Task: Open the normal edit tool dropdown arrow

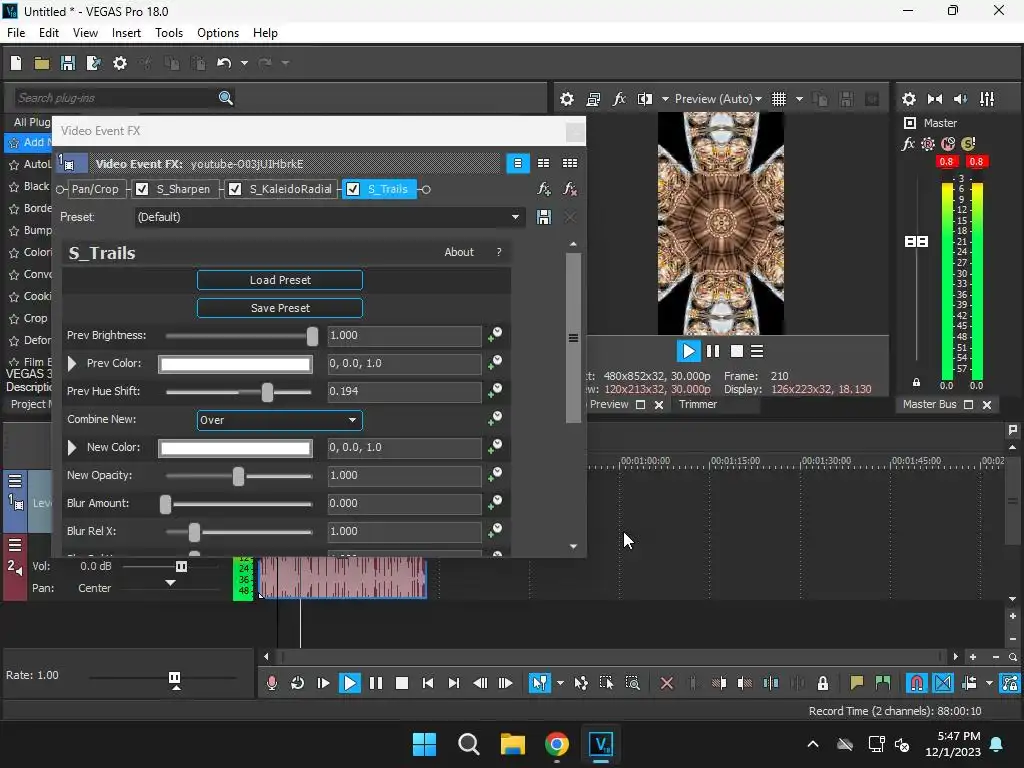Action: [560, 683]
